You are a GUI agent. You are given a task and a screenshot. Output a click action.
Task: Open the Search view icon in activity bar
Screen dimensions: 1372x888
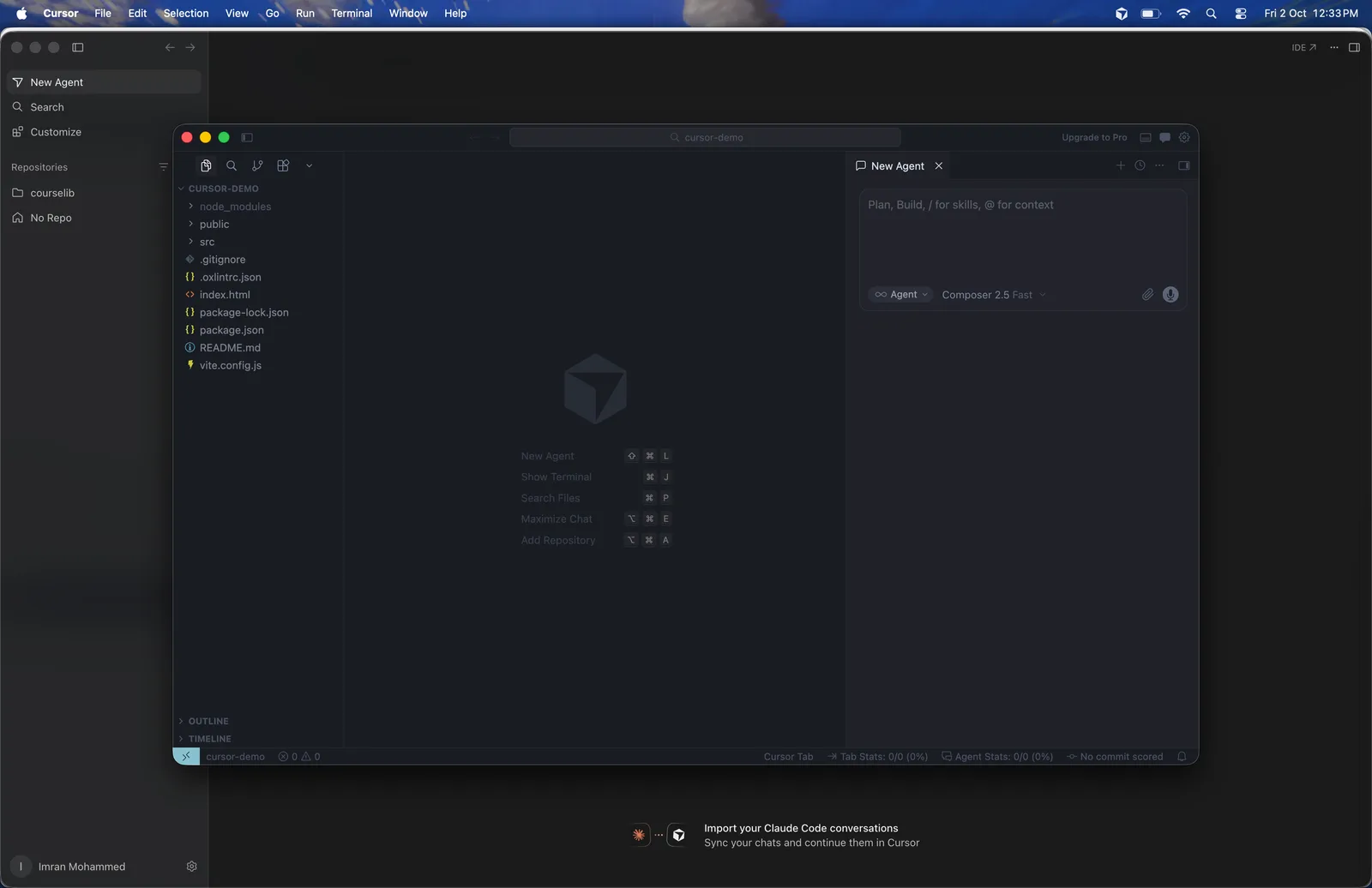click(x=232, y=165)
